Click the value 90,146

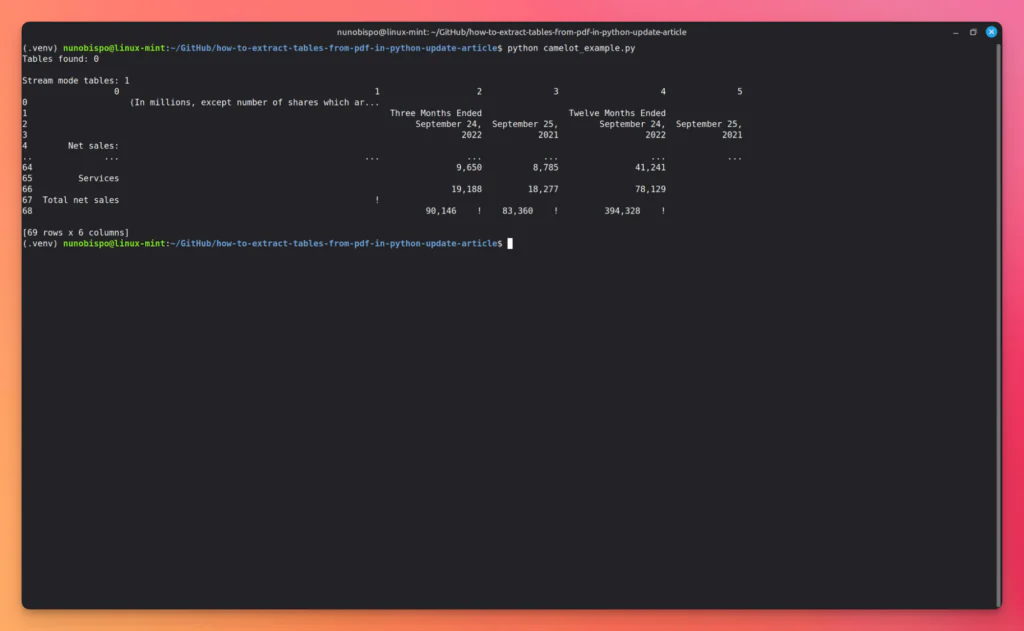[x=441, y=210]
